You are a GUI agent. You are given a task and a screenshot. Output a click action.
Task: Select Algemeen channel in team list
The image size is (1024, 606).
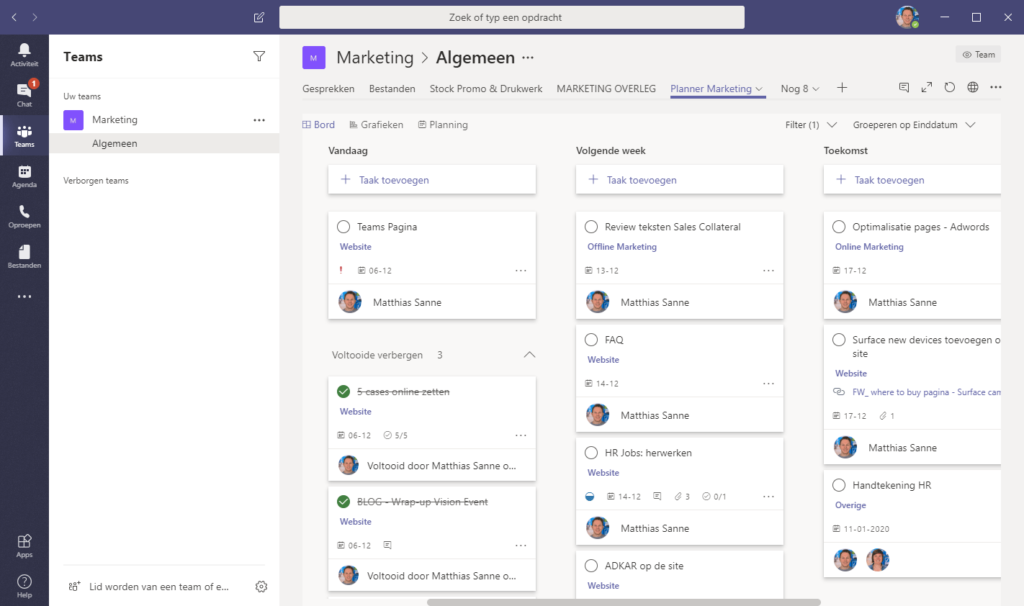coord(164,143)
